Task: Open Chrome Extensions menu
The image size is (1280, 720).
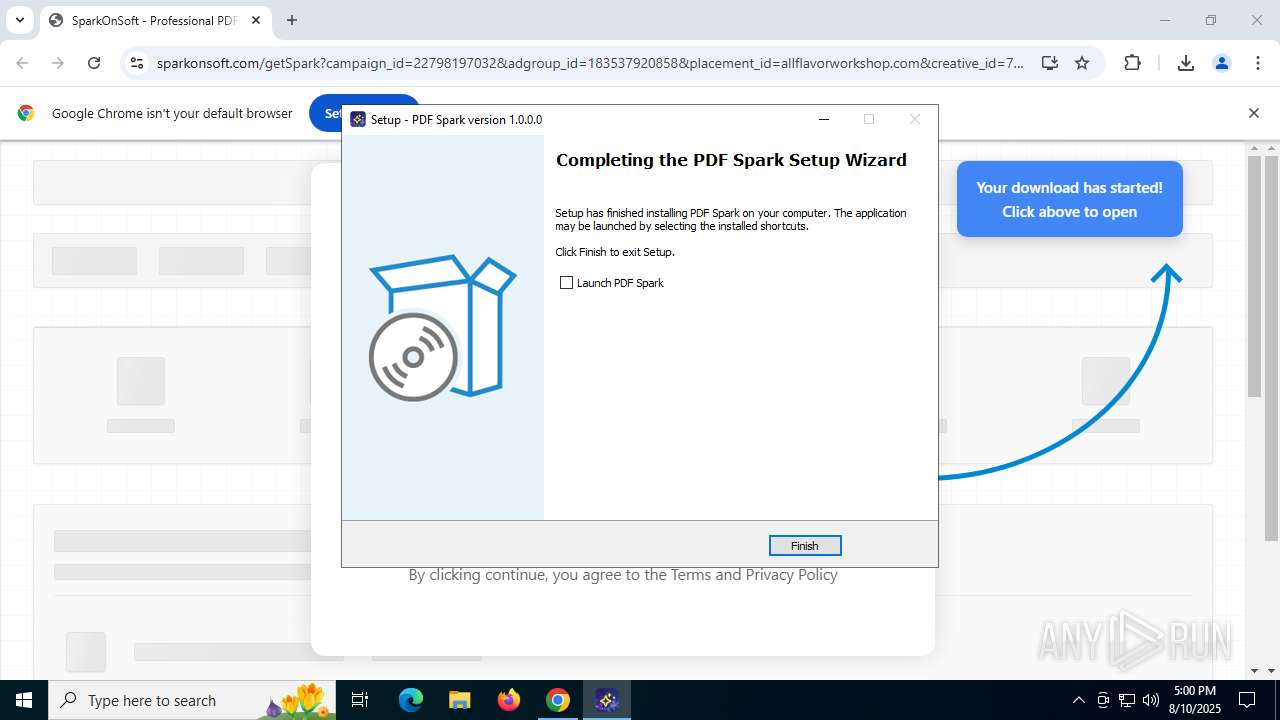Action: (x=1132, y=63)
